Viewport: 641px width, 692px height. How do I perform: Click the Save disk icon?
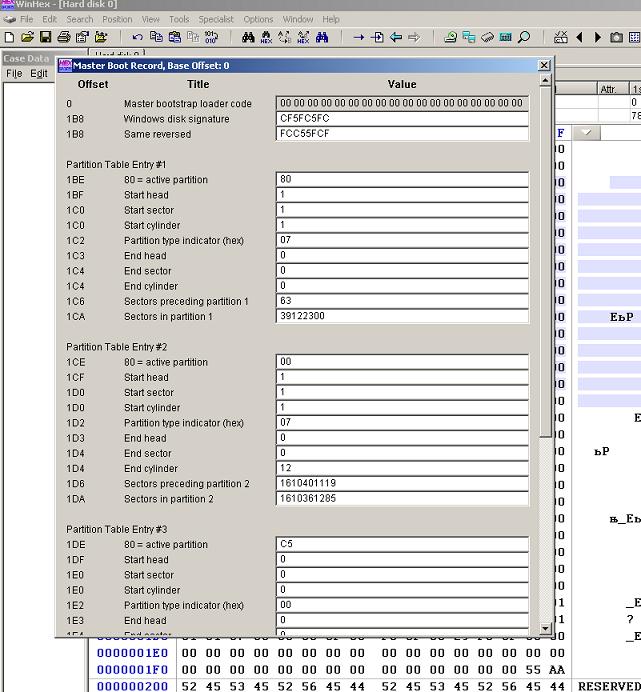[45, 38]
